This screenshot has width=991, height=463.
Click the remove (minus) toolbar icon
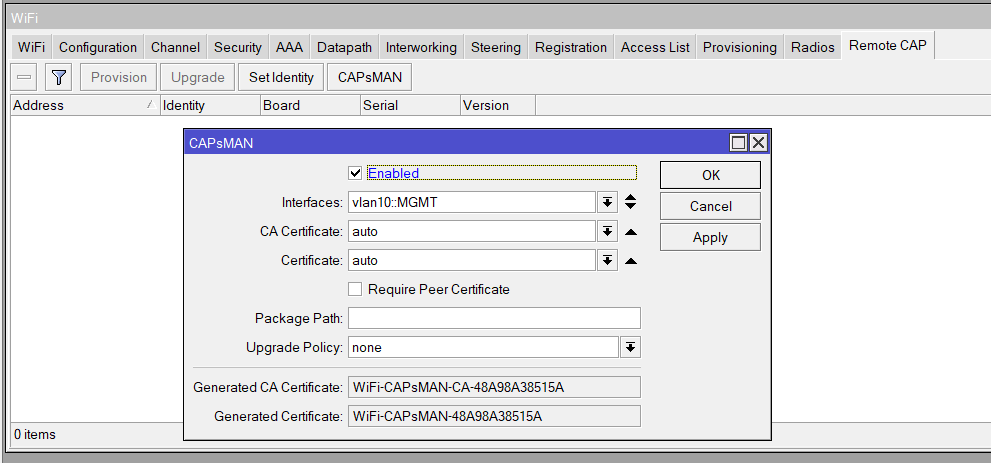(23, 77)
